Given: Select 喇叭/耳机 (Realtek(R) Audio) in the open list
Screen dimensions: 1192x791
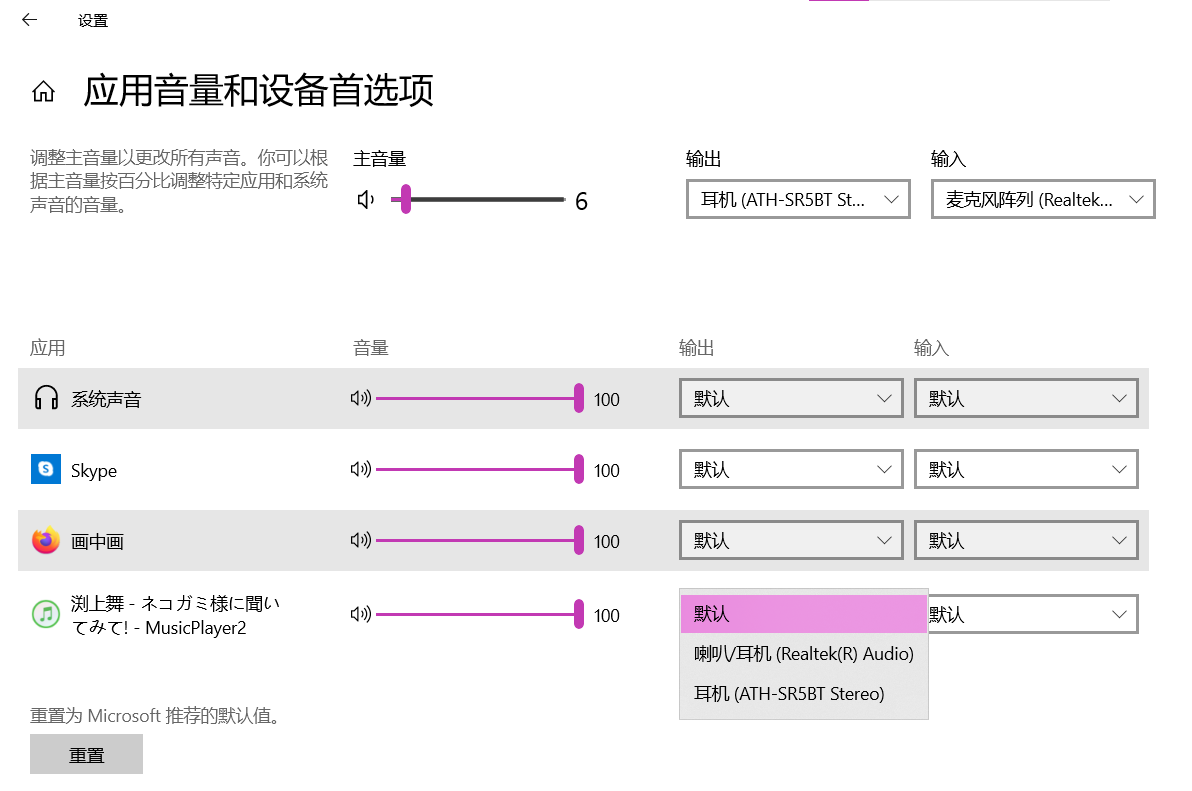Looking at the screenshot, I should tap(803, 654).
